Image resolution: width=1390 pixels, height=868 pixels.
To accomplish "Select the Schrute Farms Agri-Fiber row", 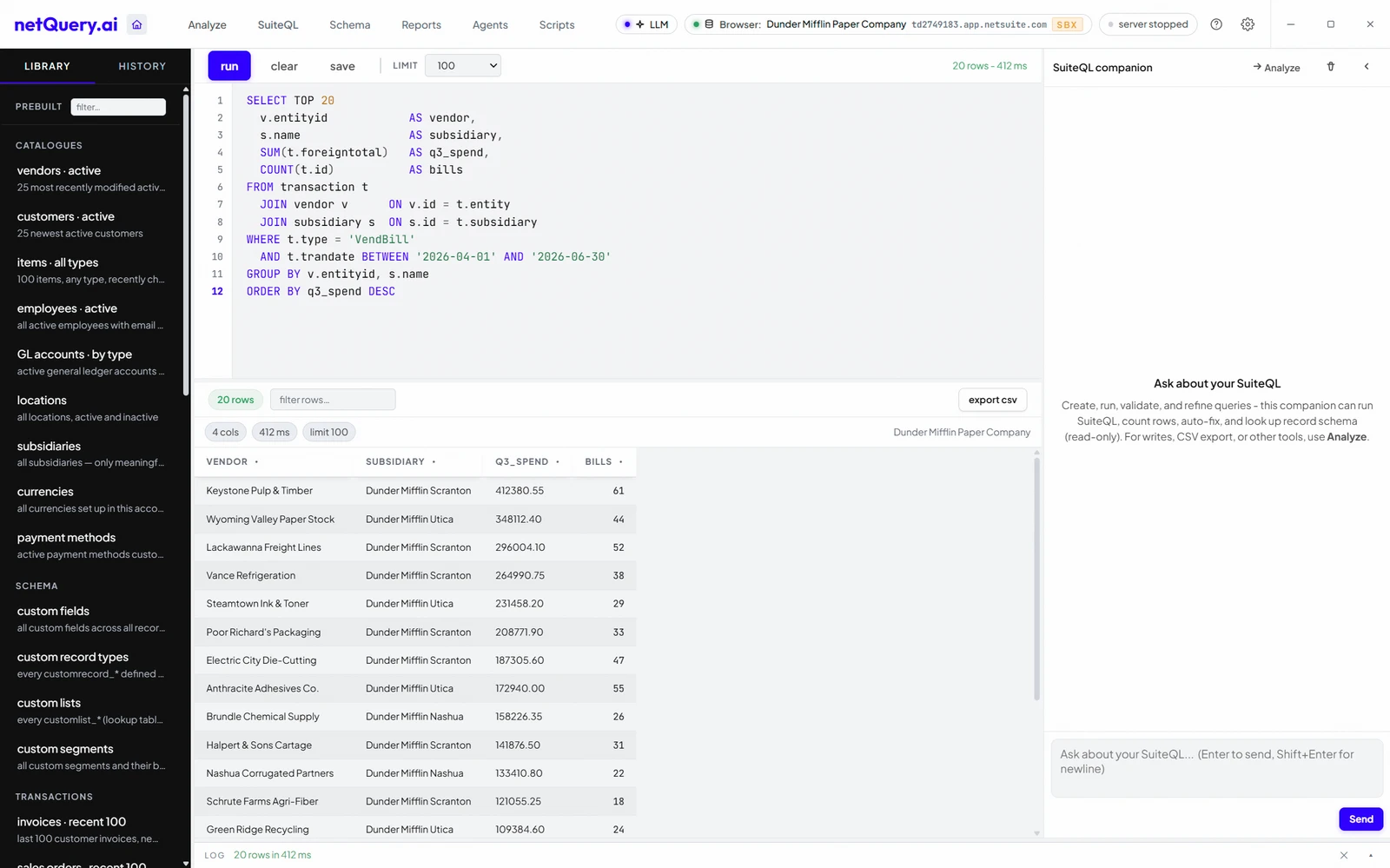I will 414,801.
